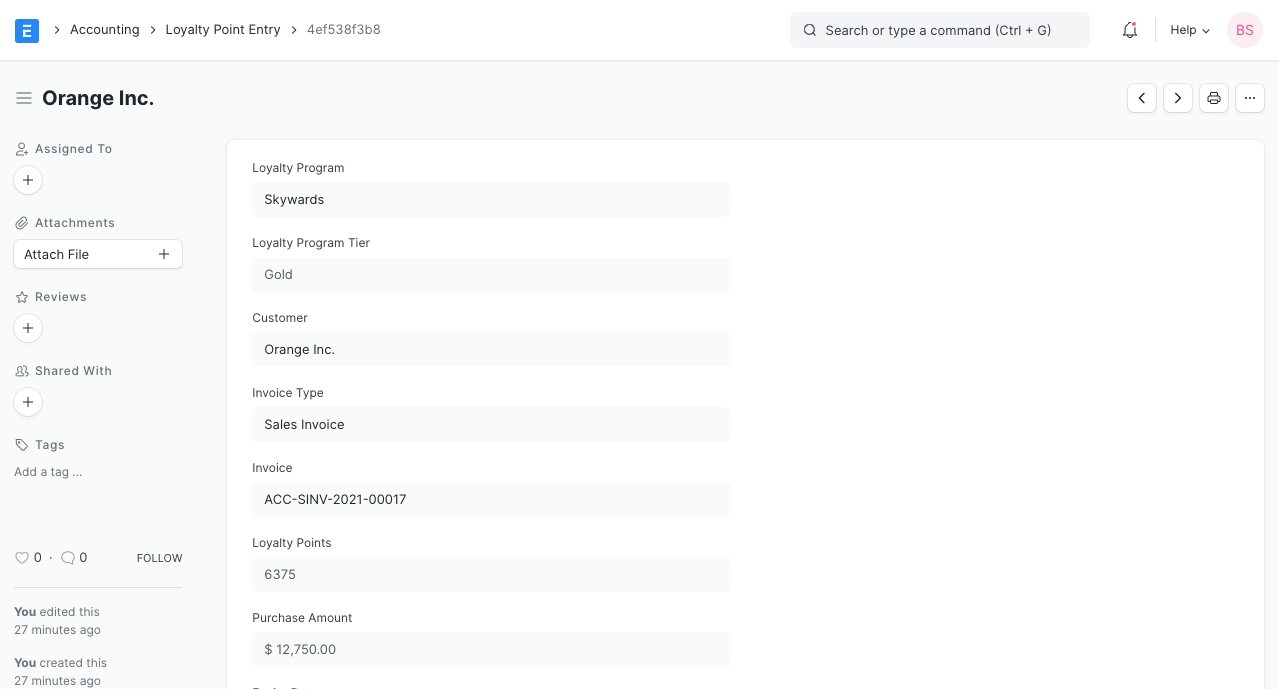Viewport: 1279px width, 689px height.
Task: Navigate to Accounting breadcrumb
Action: pos(105,30)
